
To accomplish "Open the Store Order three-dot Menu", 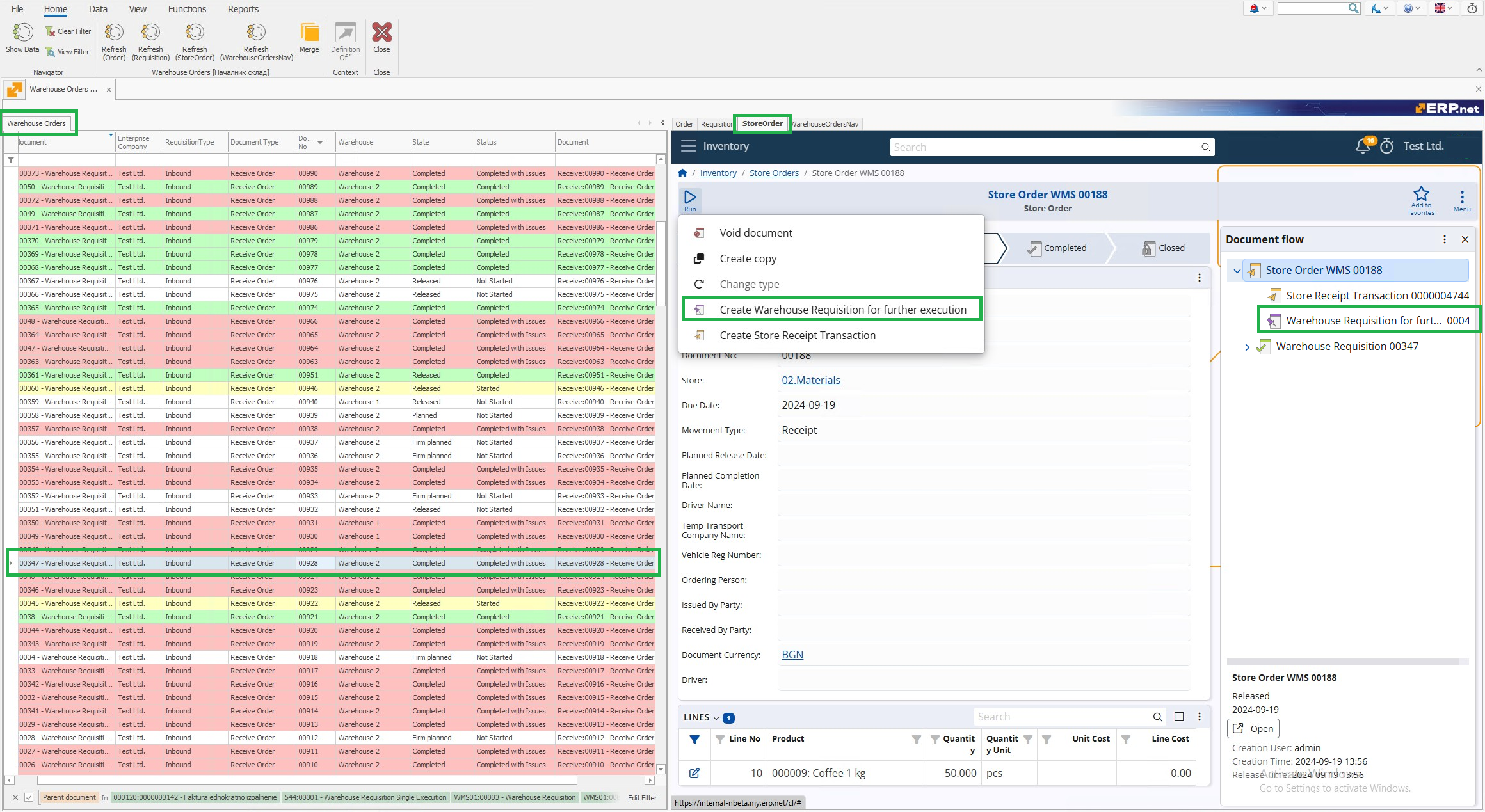I will click(x=1462, y=200).
